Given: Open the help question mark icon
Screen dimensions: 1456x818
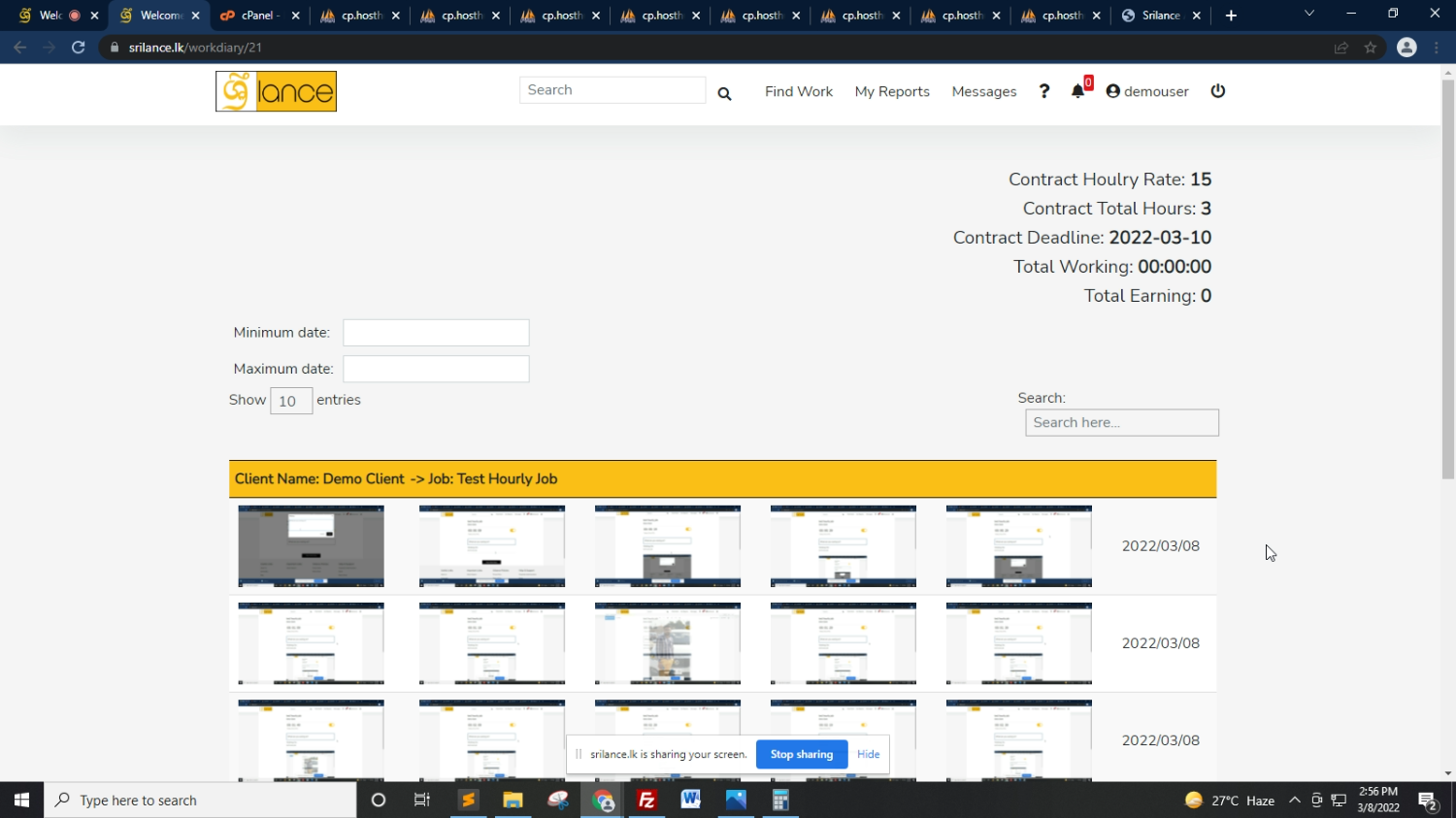Looking at the screenshot, I should tap(1044, 91).
